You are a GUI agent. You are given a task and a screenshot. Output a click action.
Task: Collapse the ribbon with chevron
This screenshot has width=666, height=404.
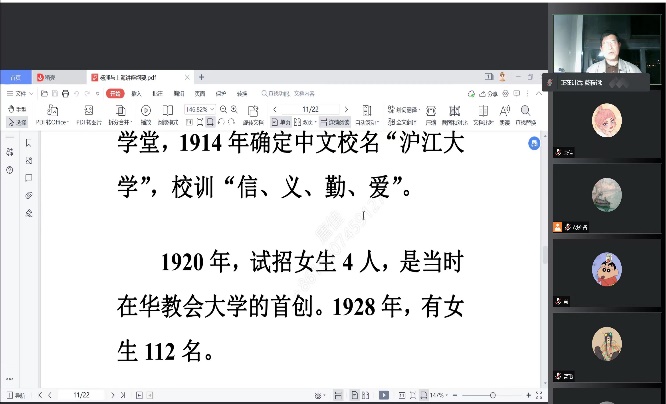point(539,93)
